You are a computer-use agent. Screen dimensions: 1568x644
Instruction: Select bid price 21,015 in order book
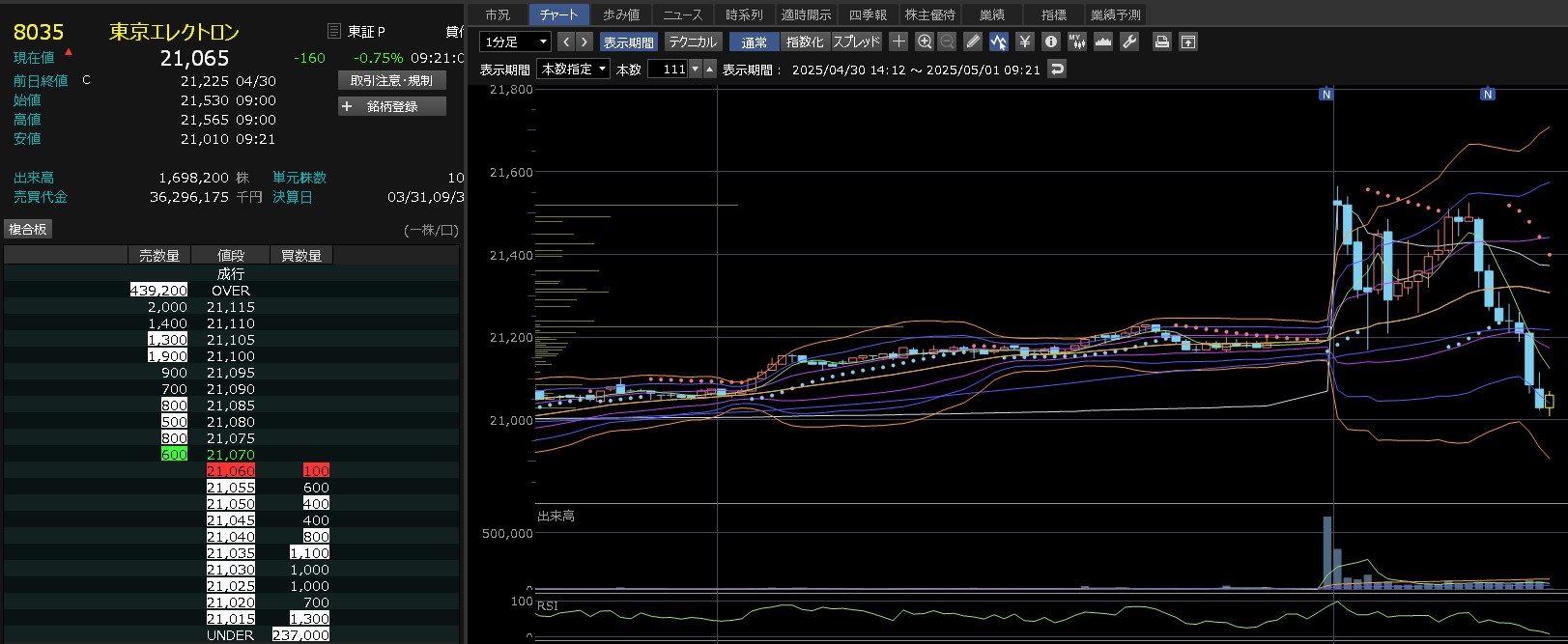[x=231, y=619]
